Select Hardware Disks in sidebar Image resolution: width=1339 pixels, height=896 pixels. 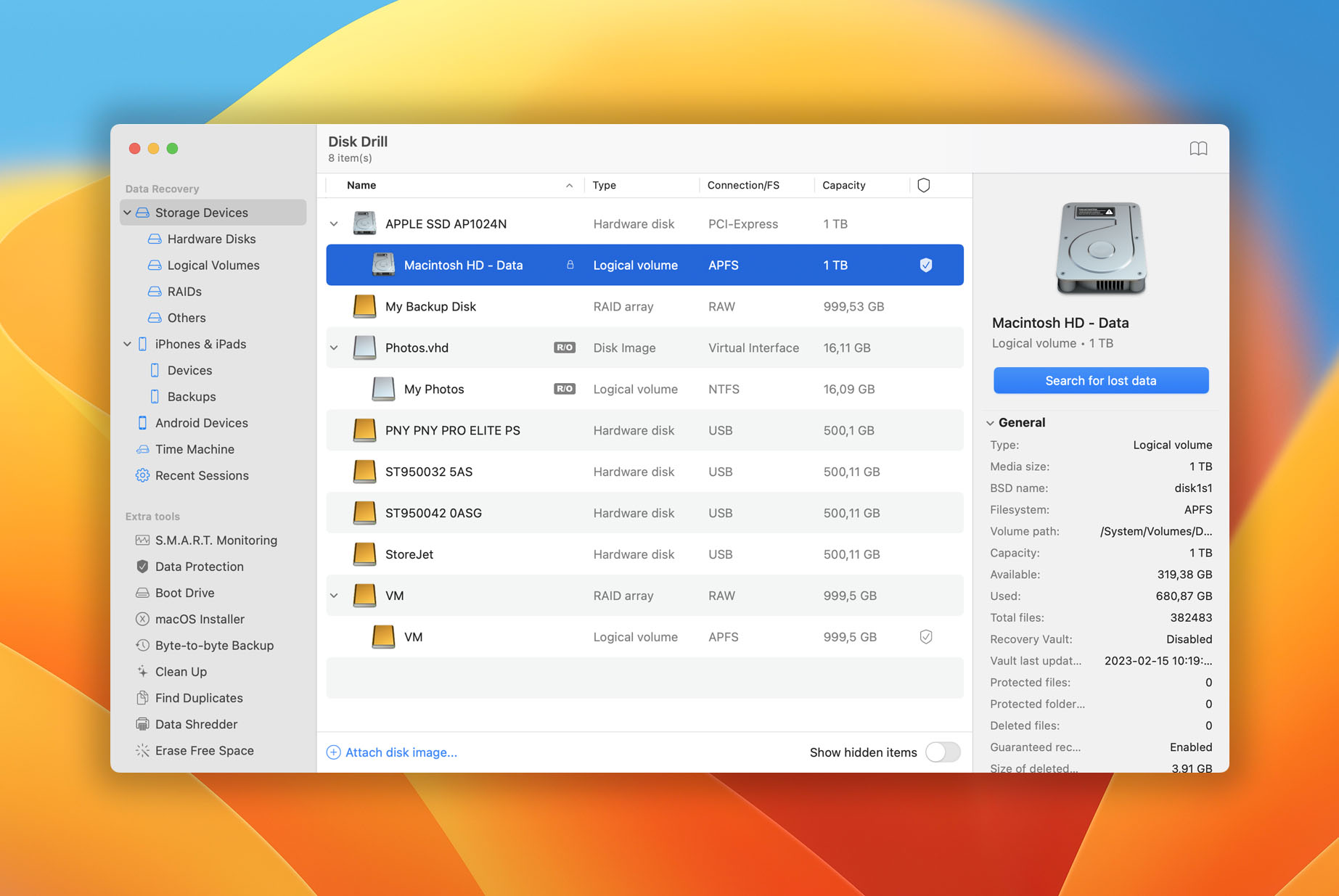click(210, 239)
